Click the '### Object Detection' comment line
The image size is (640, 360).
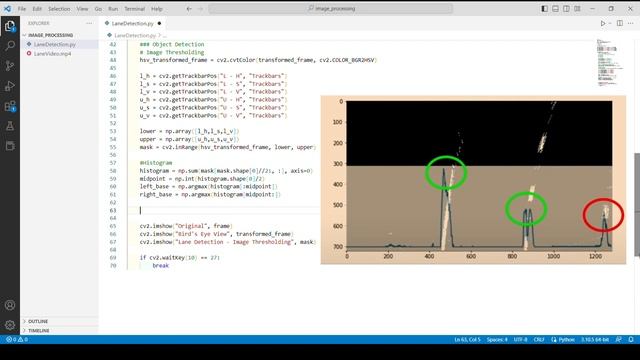pyautogui.click(x=172, y=44)
